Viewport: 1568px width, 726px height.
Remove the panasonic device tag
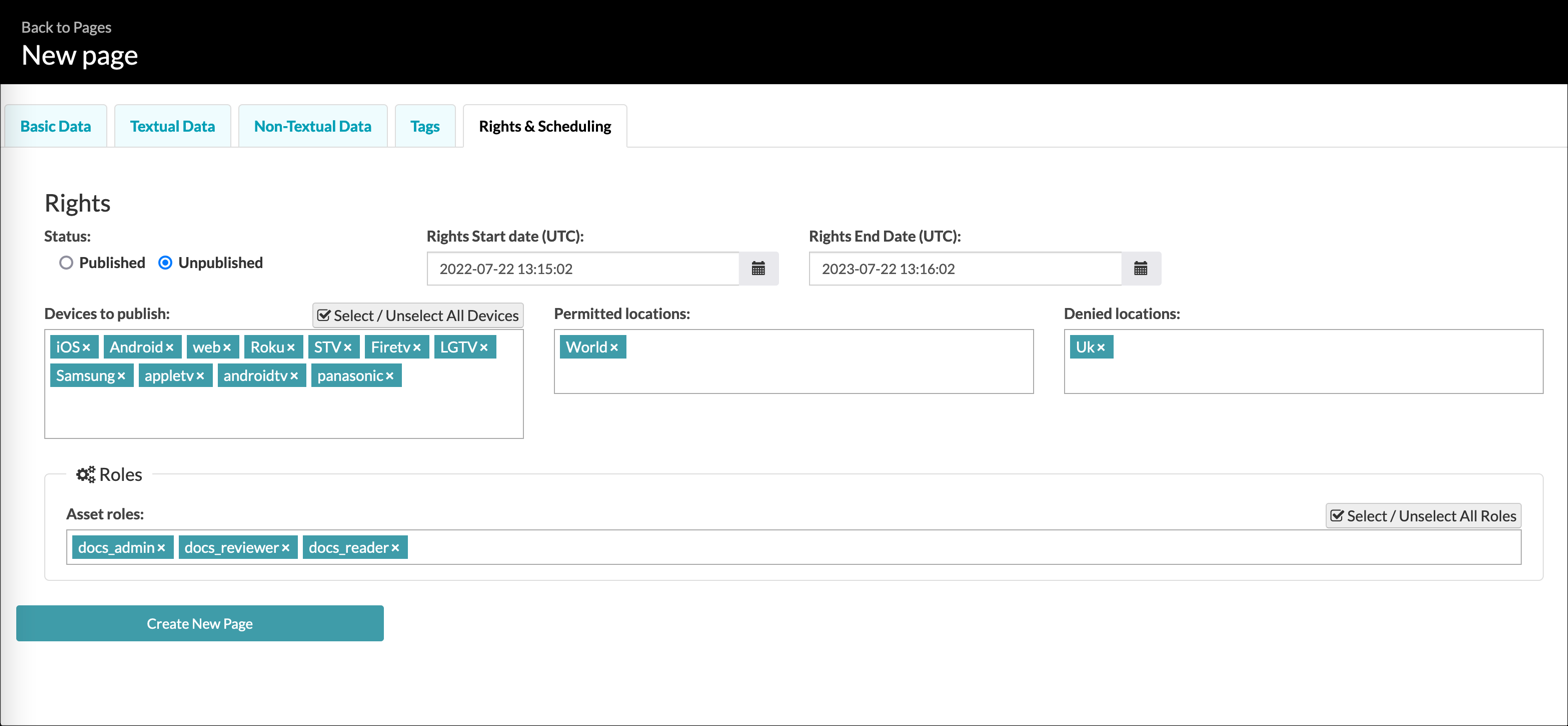tap(390, 376)
